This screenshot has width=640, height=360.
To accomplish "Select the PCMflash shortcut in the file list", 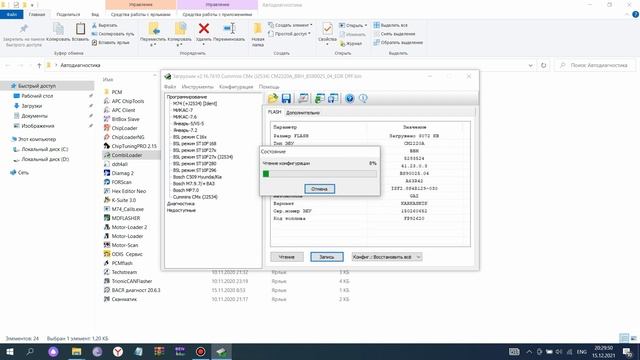I will pyautogui.click(x=122, y=263).
